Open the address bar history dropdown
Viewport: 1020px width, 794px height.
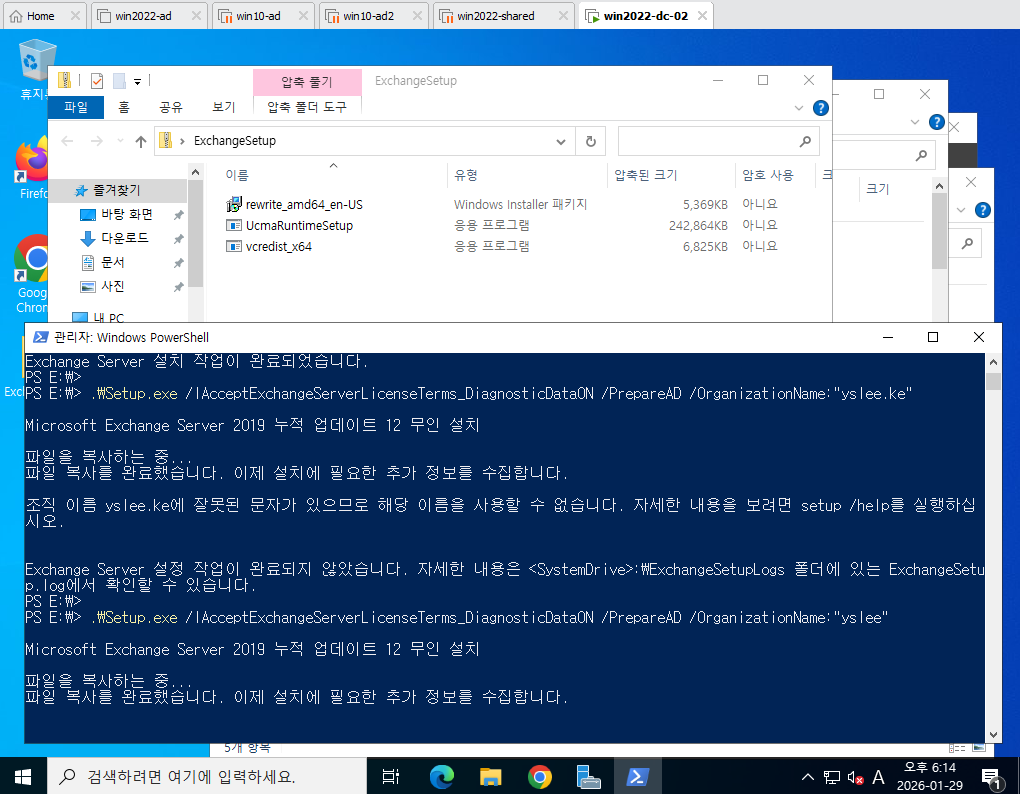point(561,141)
